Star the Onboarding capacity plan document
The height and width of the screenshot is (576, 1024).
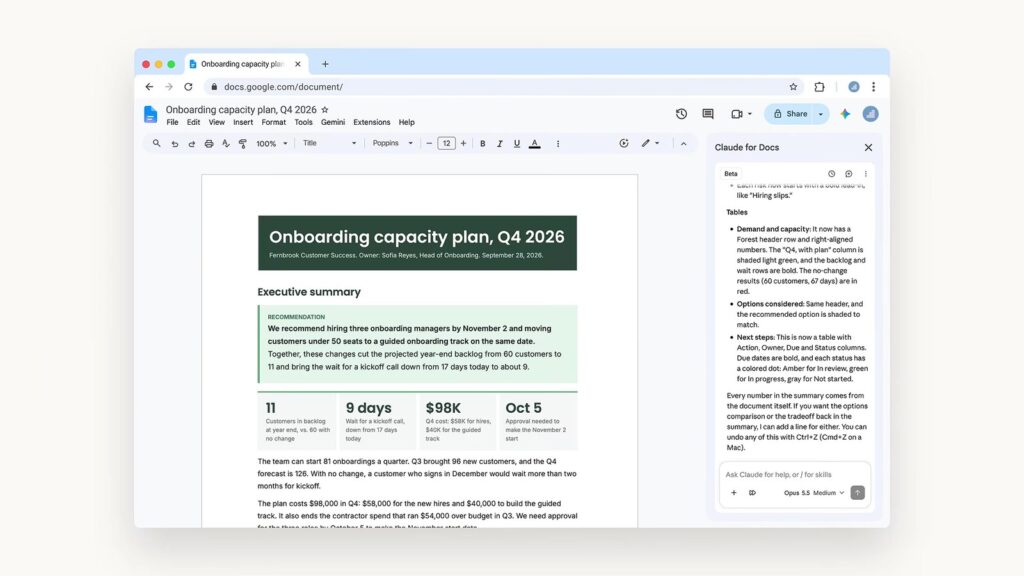(325, 110)
